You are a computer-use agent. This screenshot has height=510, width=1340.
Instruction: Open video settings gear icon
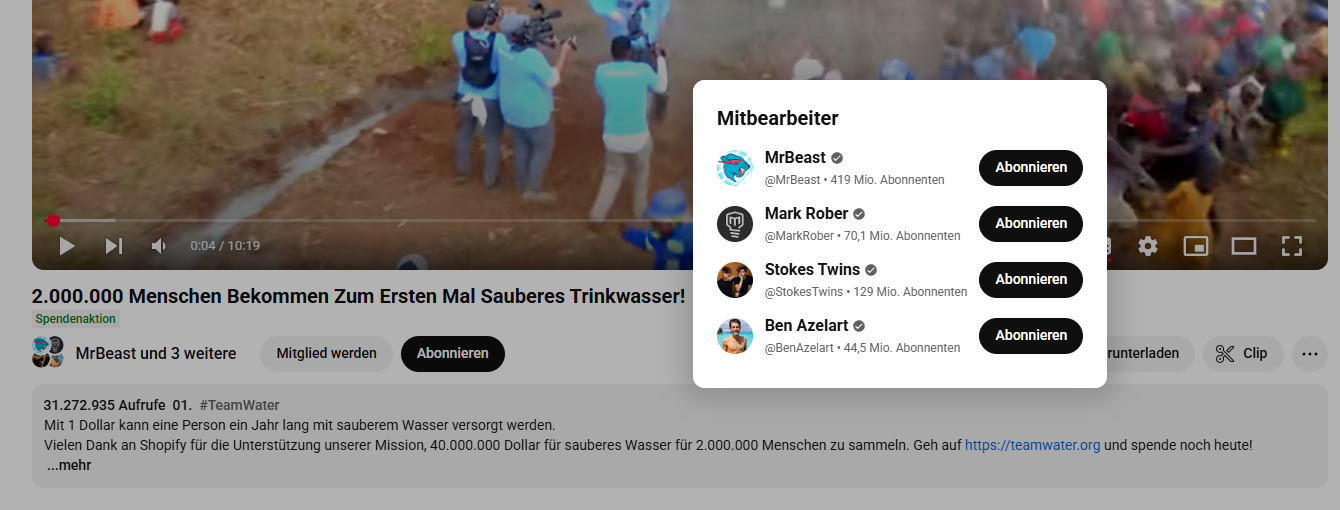point(1148,245)
